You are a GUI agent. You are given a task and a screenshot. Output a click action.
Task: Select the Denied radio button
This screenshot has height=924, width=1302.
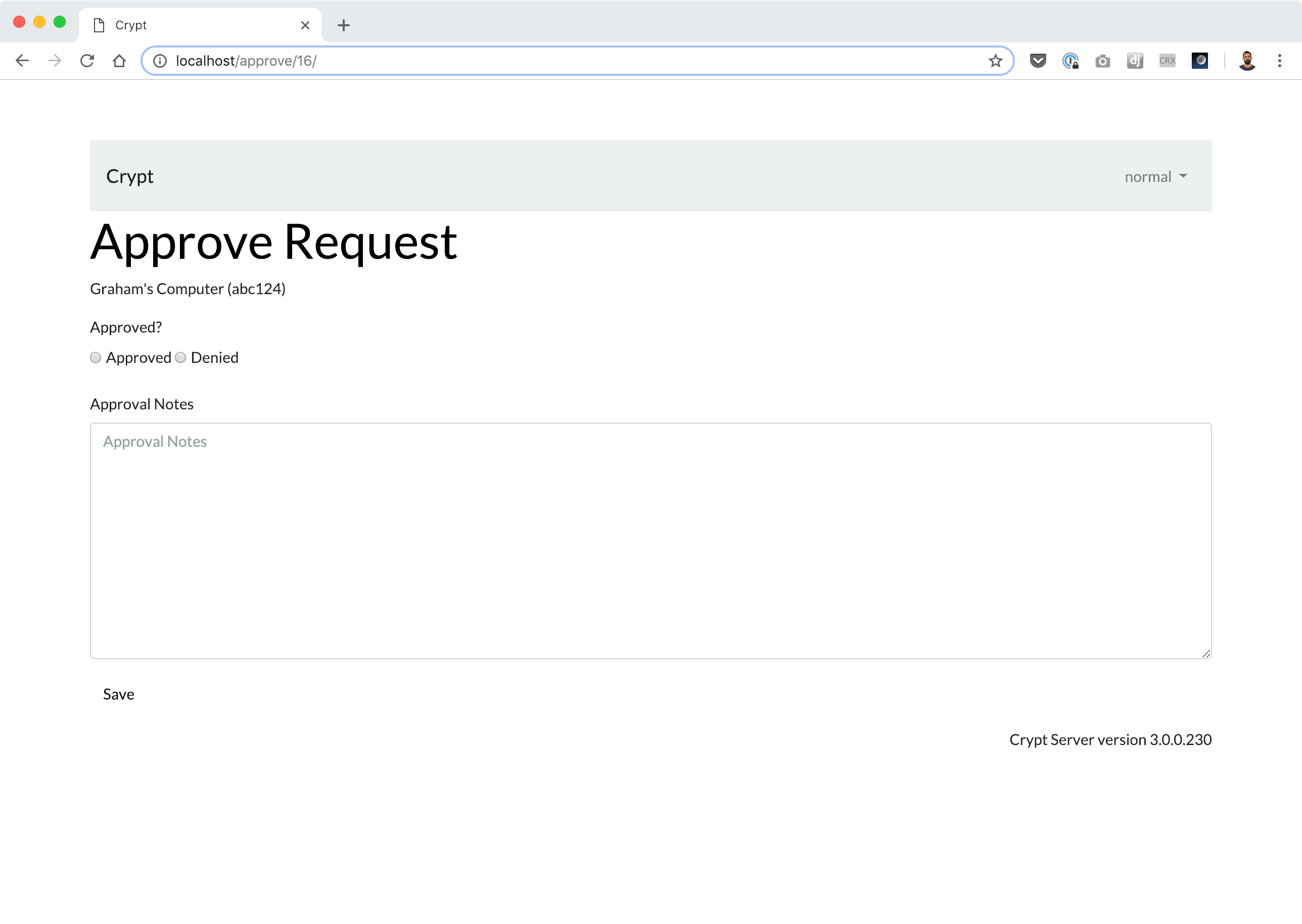pyautogui.click(x=181, y=358)
